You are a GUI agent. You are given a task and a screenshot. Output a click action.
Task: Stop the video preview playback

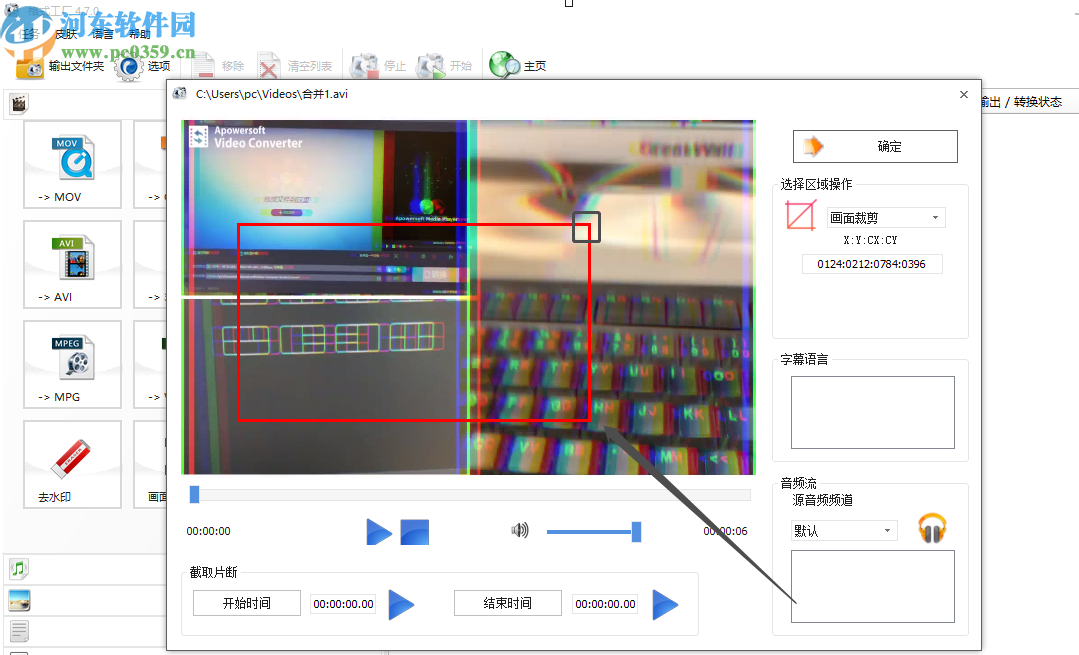click(414, 532)
